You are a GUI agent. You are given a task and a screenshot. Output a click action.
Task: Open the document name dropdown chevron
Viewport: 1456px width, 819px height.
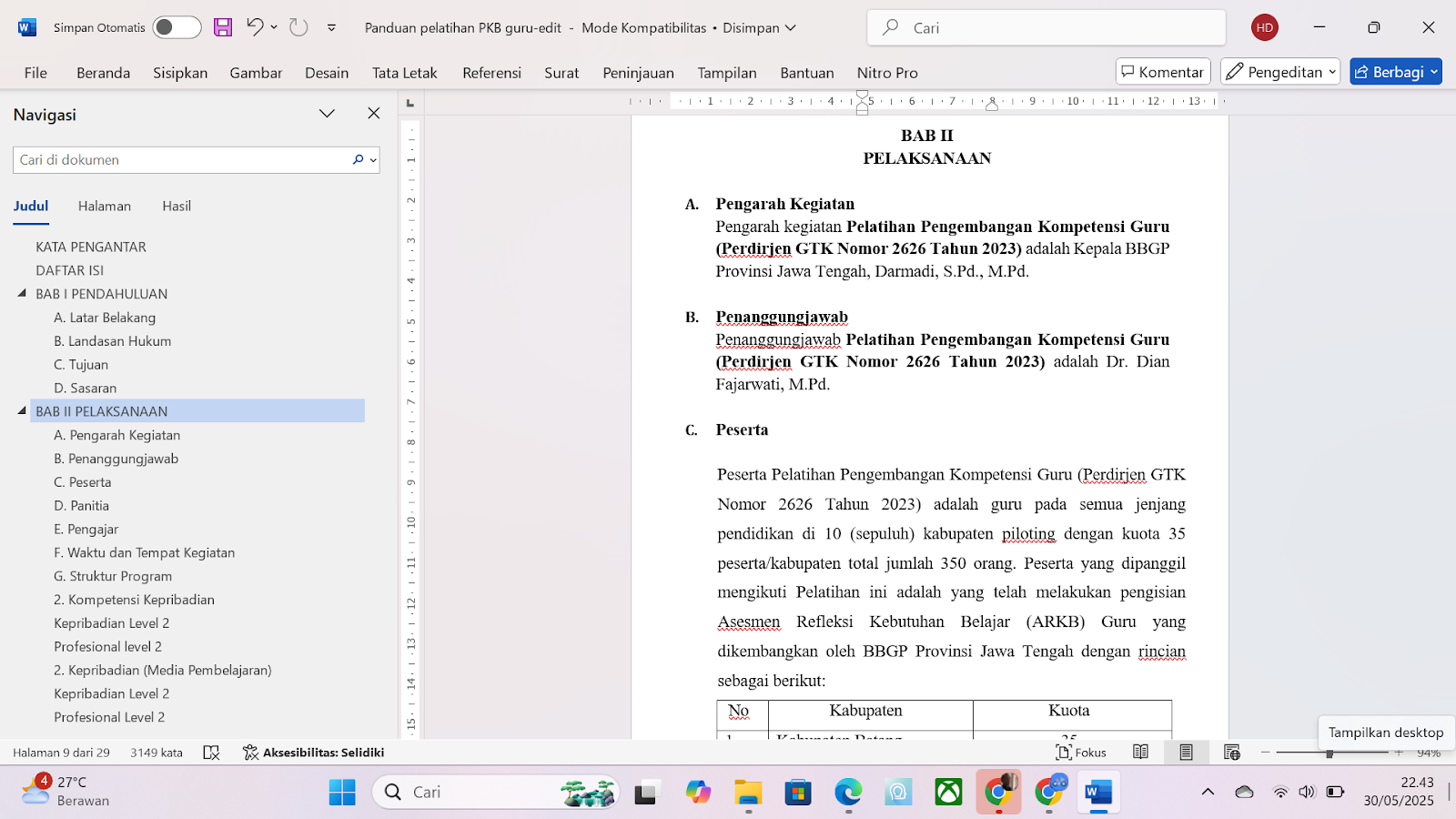[x=791, y=27]
